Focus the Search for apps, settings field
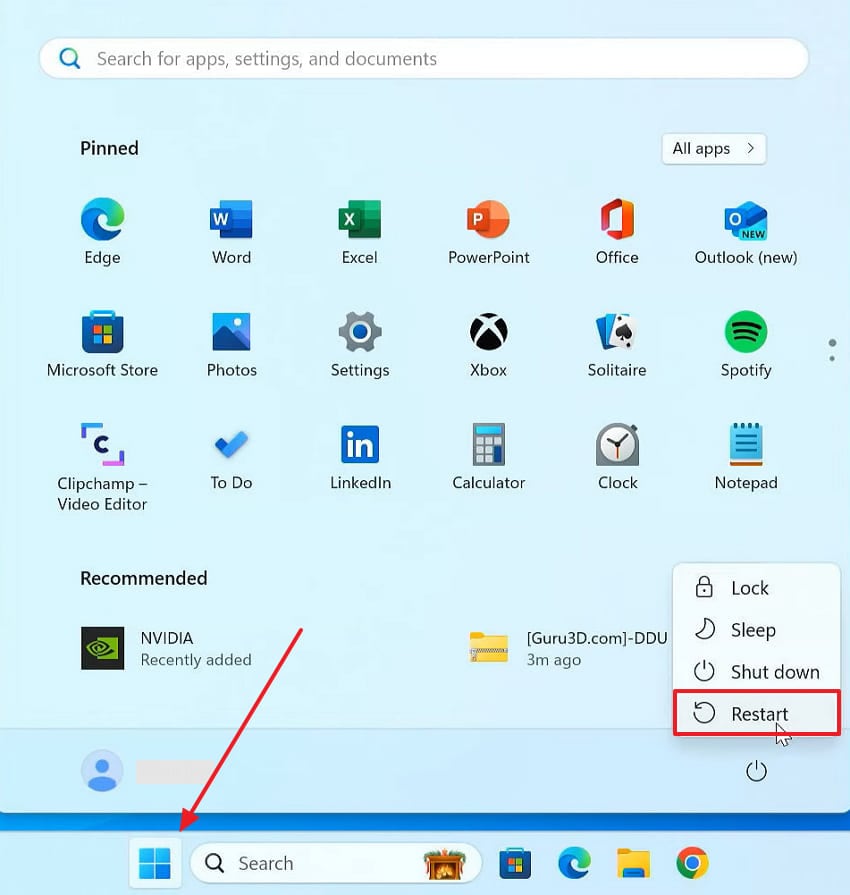Viewport: 850px width, 895px height. pyautogui.click(x=424, y=58)
